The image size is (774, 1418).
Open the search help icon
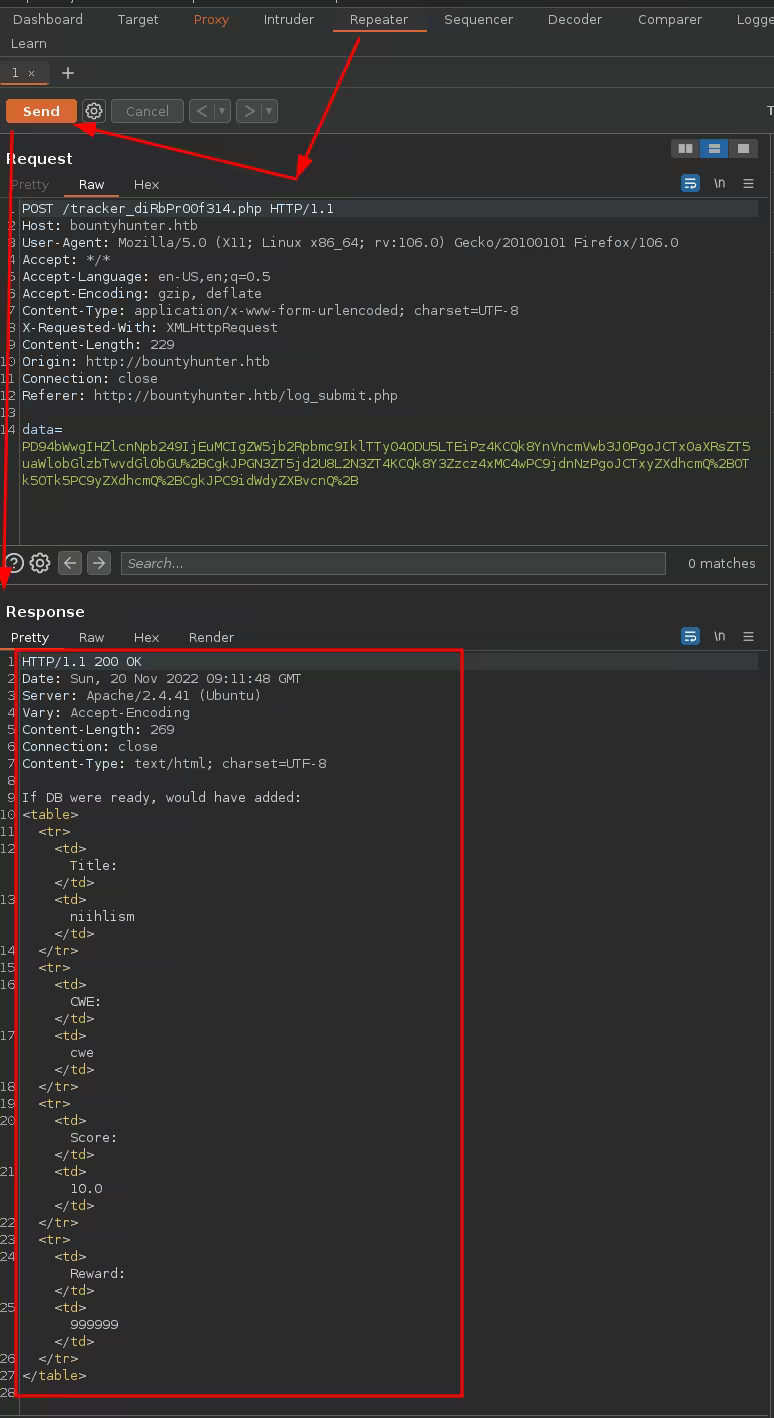[x=14, y=563]
